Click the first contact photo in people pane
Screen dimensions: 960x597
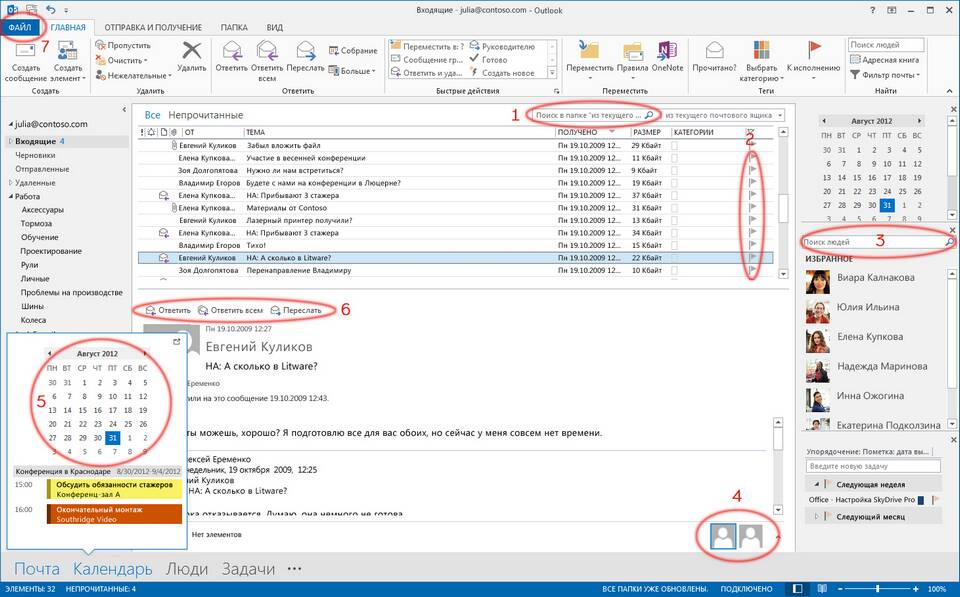[818, 282]
